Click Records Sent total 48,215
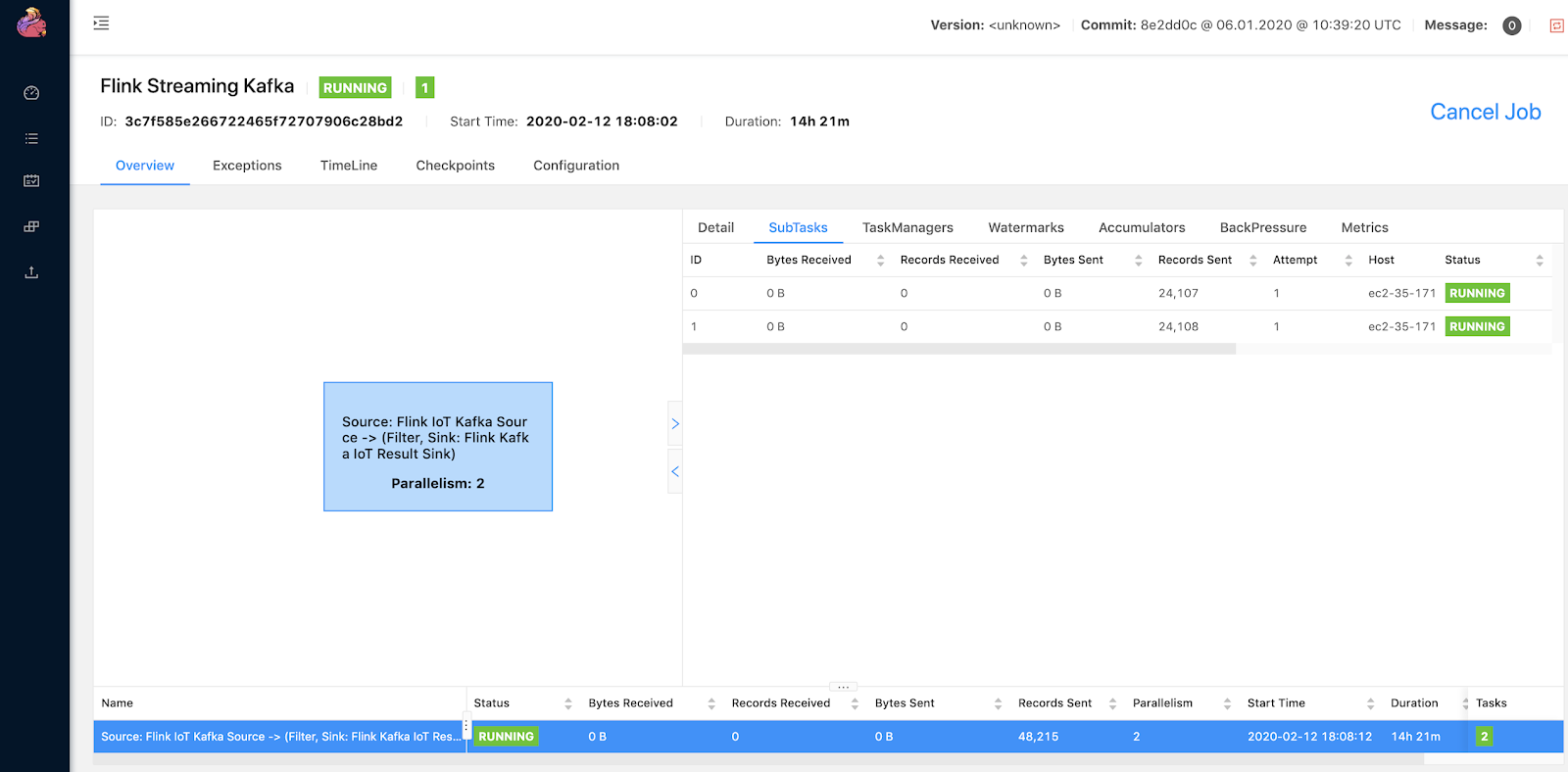The width and height of the screenshot is (1568, 772). [x=1038, y=737]
